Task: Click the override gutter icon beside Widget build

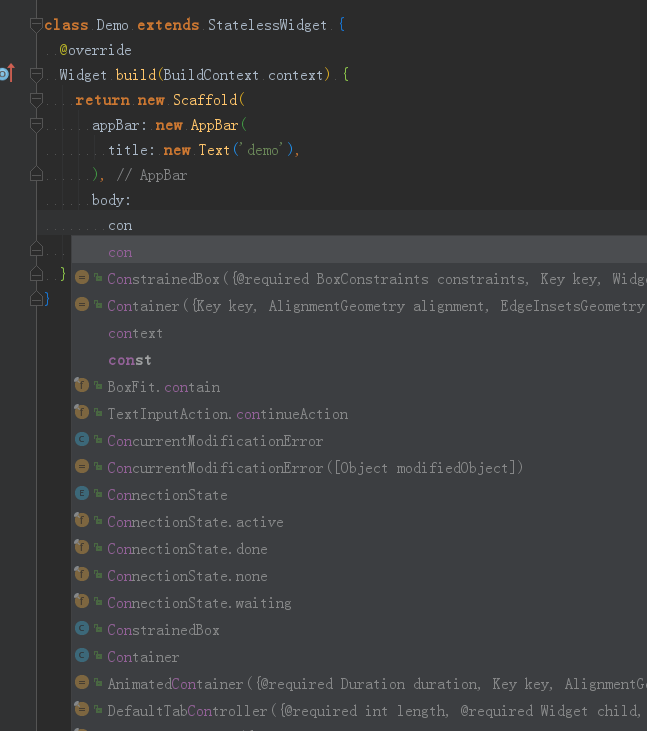Action: pyautogui.click(x=7, y=73)
